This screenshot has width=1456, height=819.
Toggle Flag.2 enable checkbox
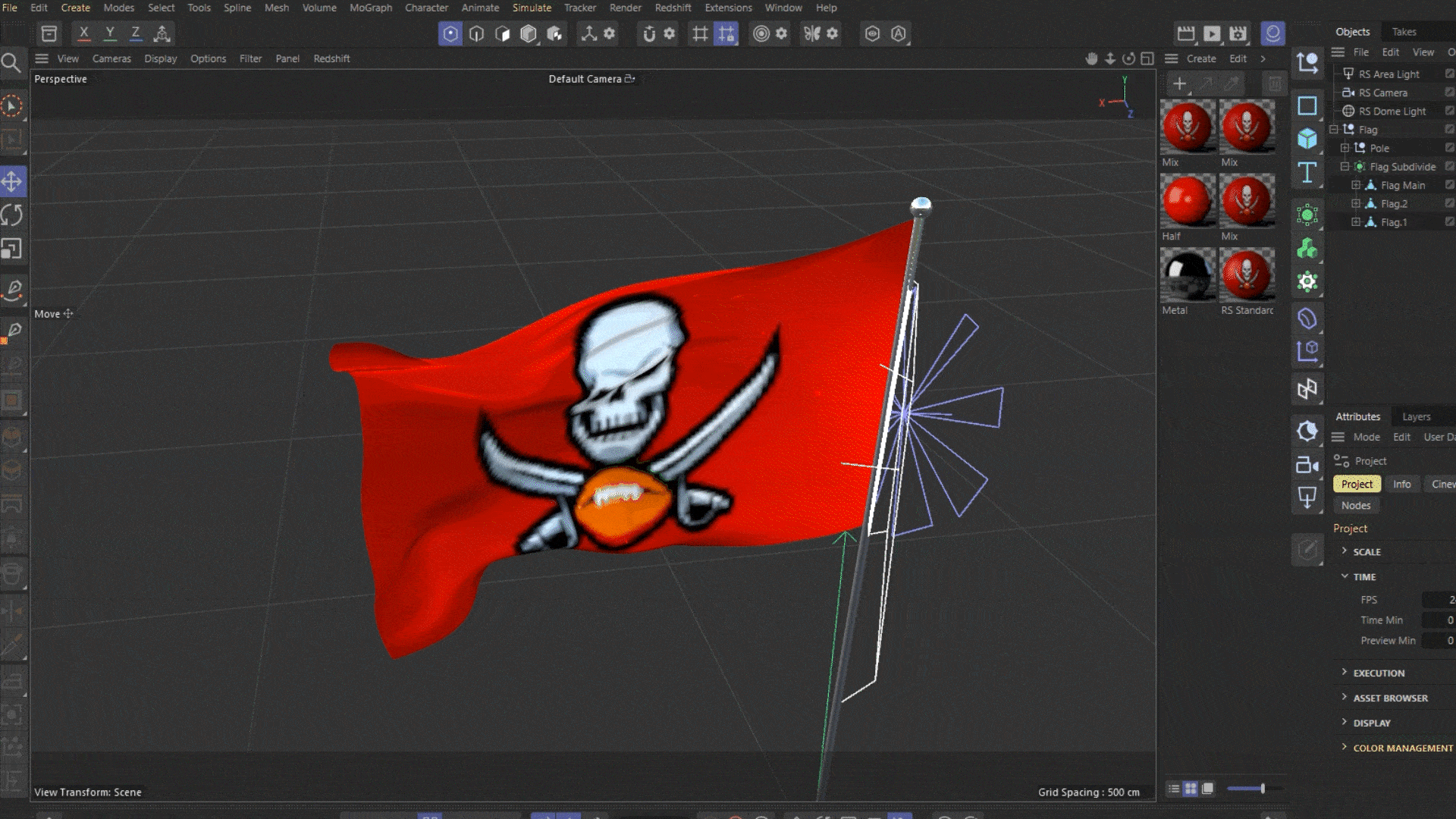1449,203
